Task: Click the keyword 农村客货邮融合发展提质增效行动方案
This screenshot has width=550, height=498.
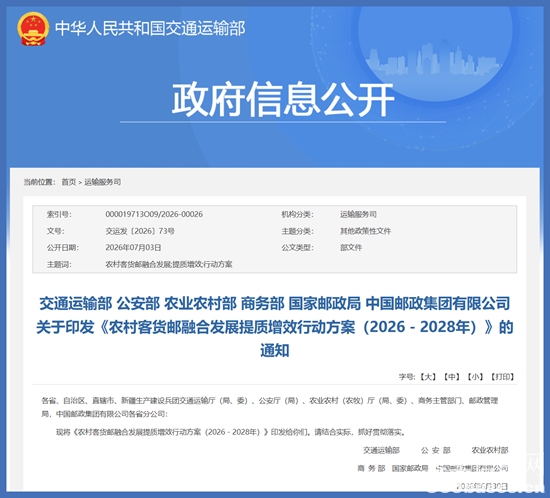Action: tap(169, 264)
